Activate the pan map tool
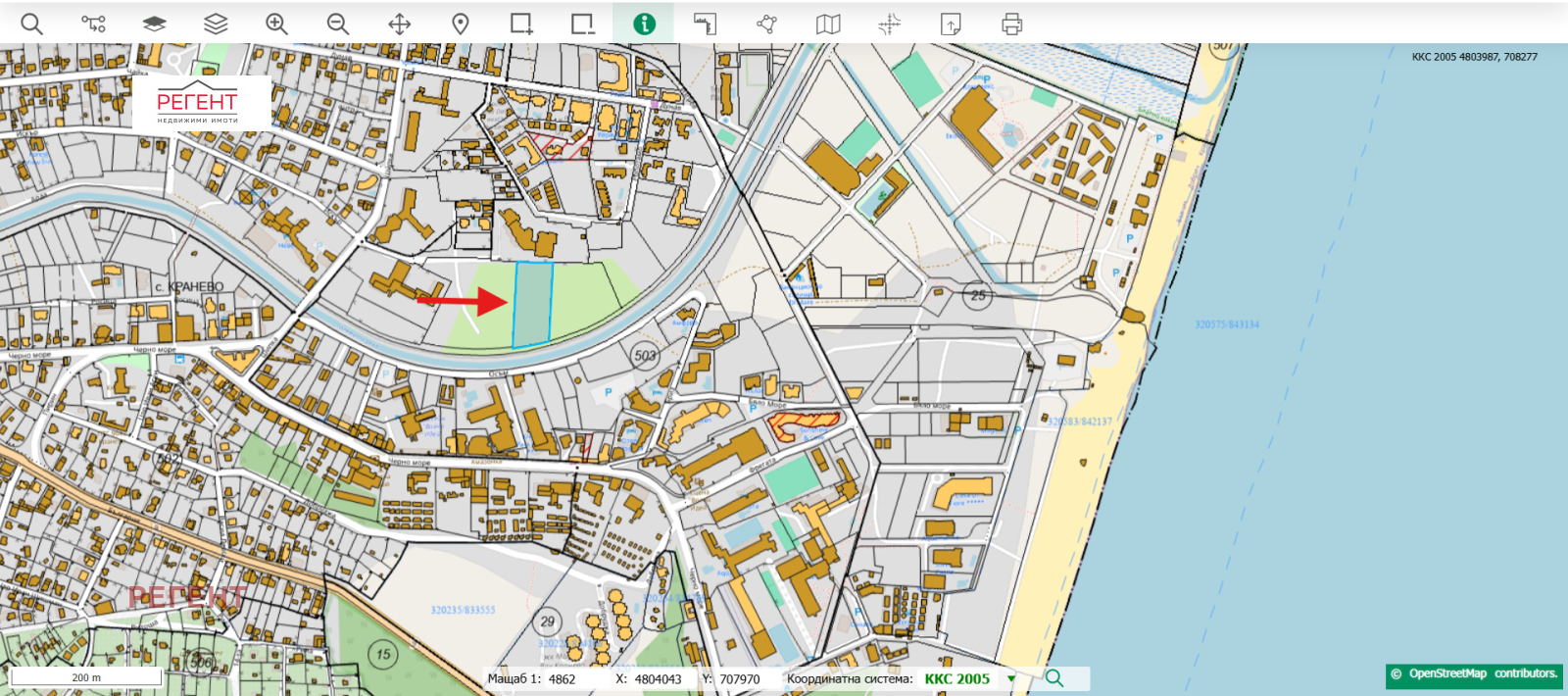The width and height of the screenshot is (1568, 696). (x=399, y=24)
